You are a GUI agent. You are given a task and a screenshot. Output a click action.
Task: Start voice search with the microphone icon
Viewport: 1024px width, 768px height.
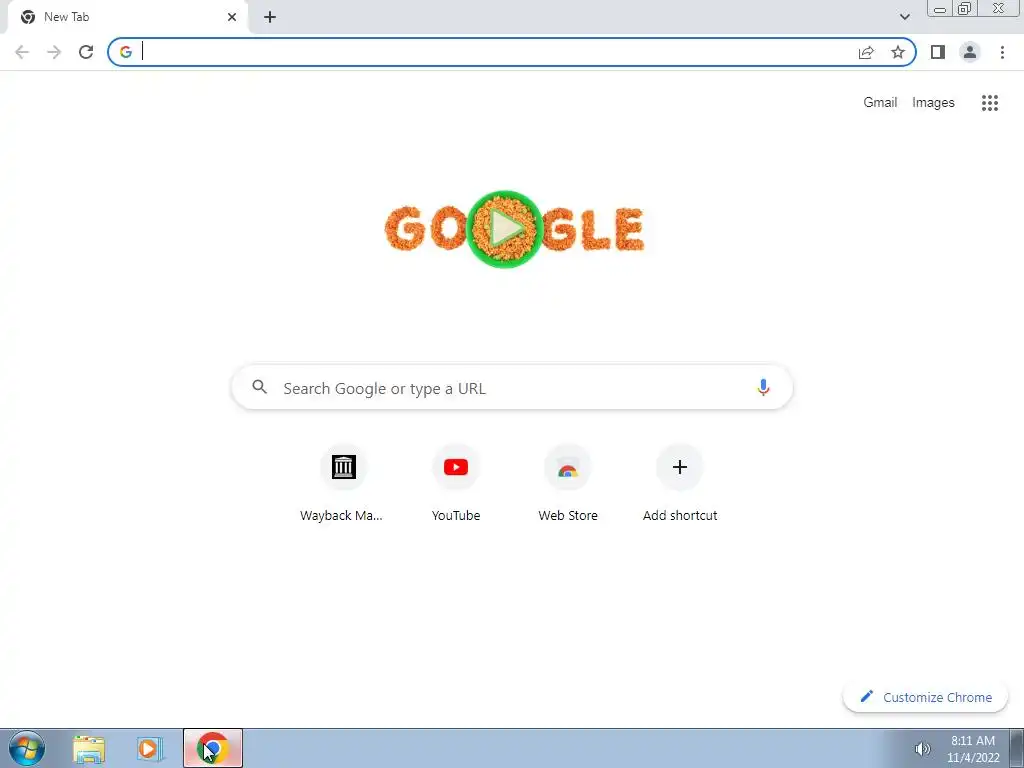(x=763, y=387)
